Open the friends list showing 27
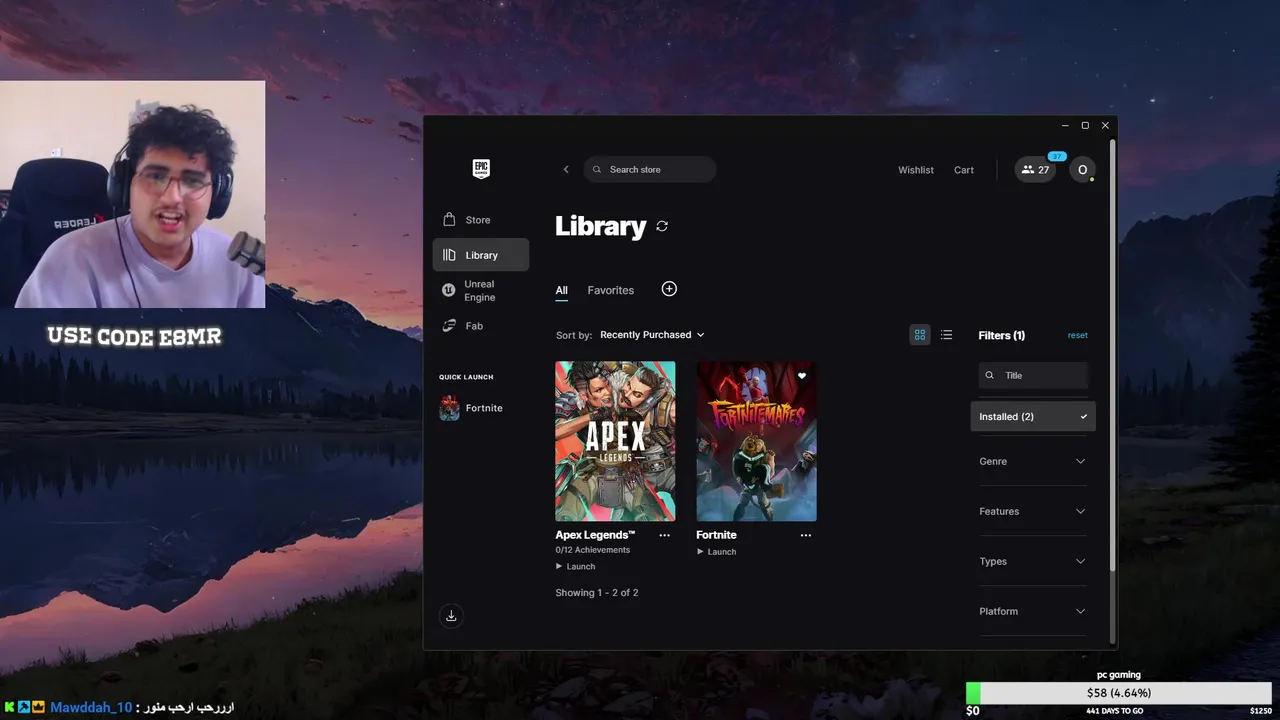Screen dimensions: 1280x720 coord(1035,170)
